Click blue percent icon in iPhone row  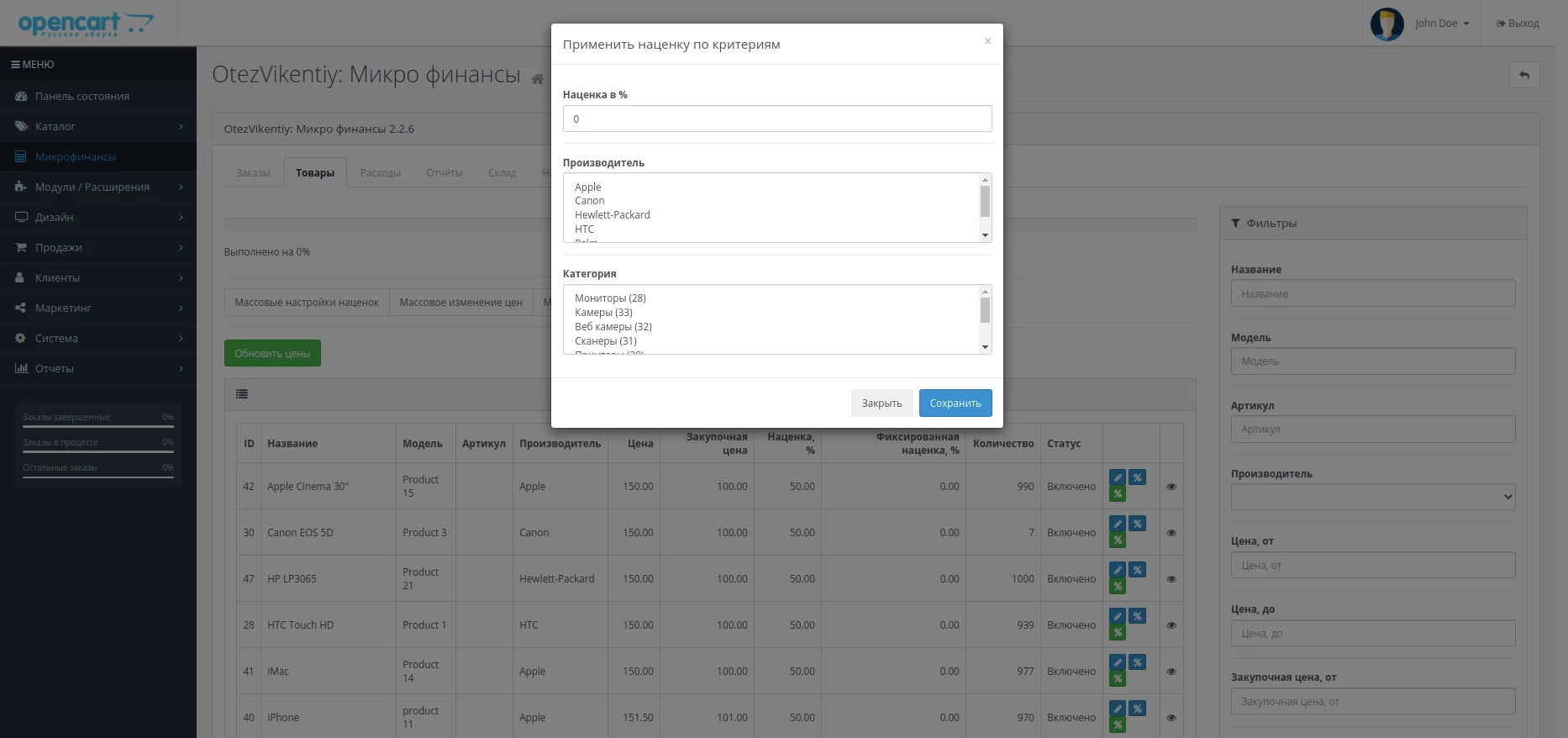pos(1137,709)
